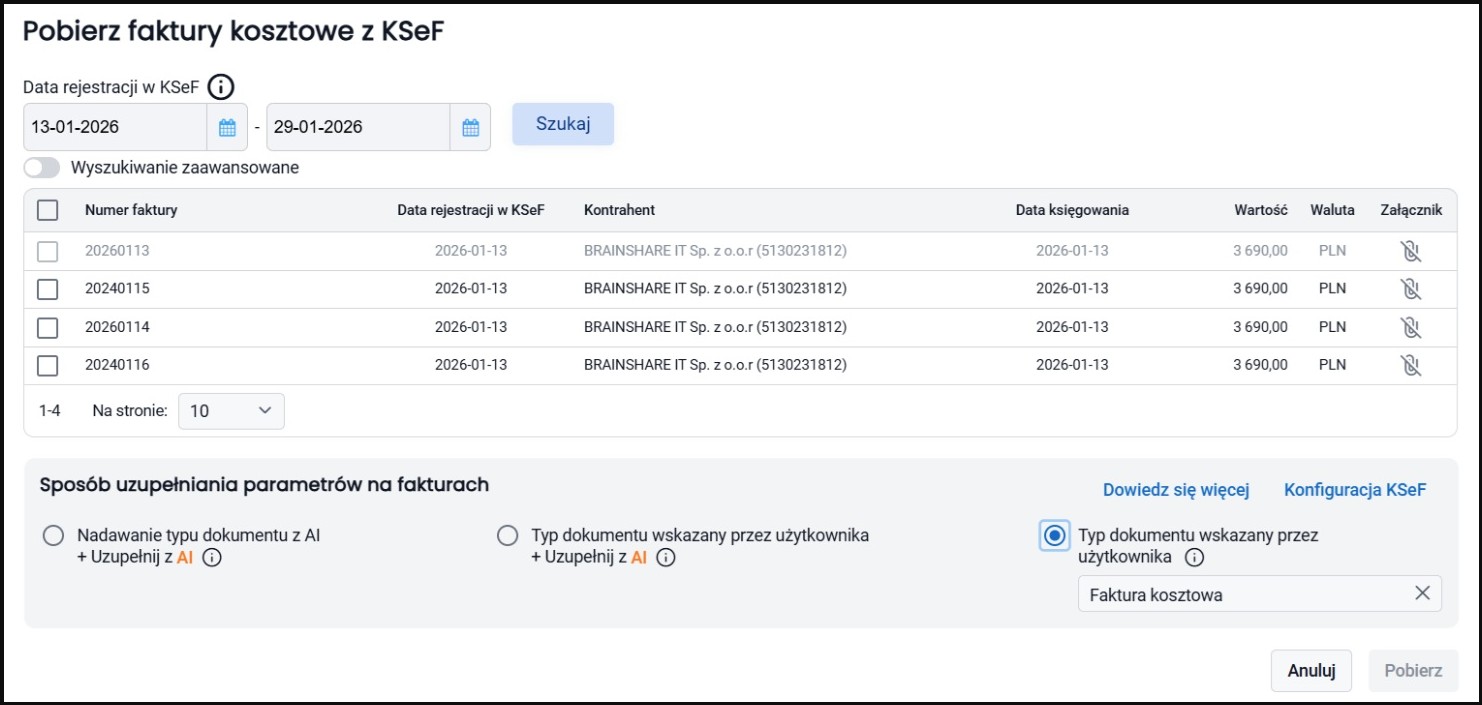Click attachment icon for invoice 20240115
This screenshot has height=705, width=1482.
(1410, 289)
